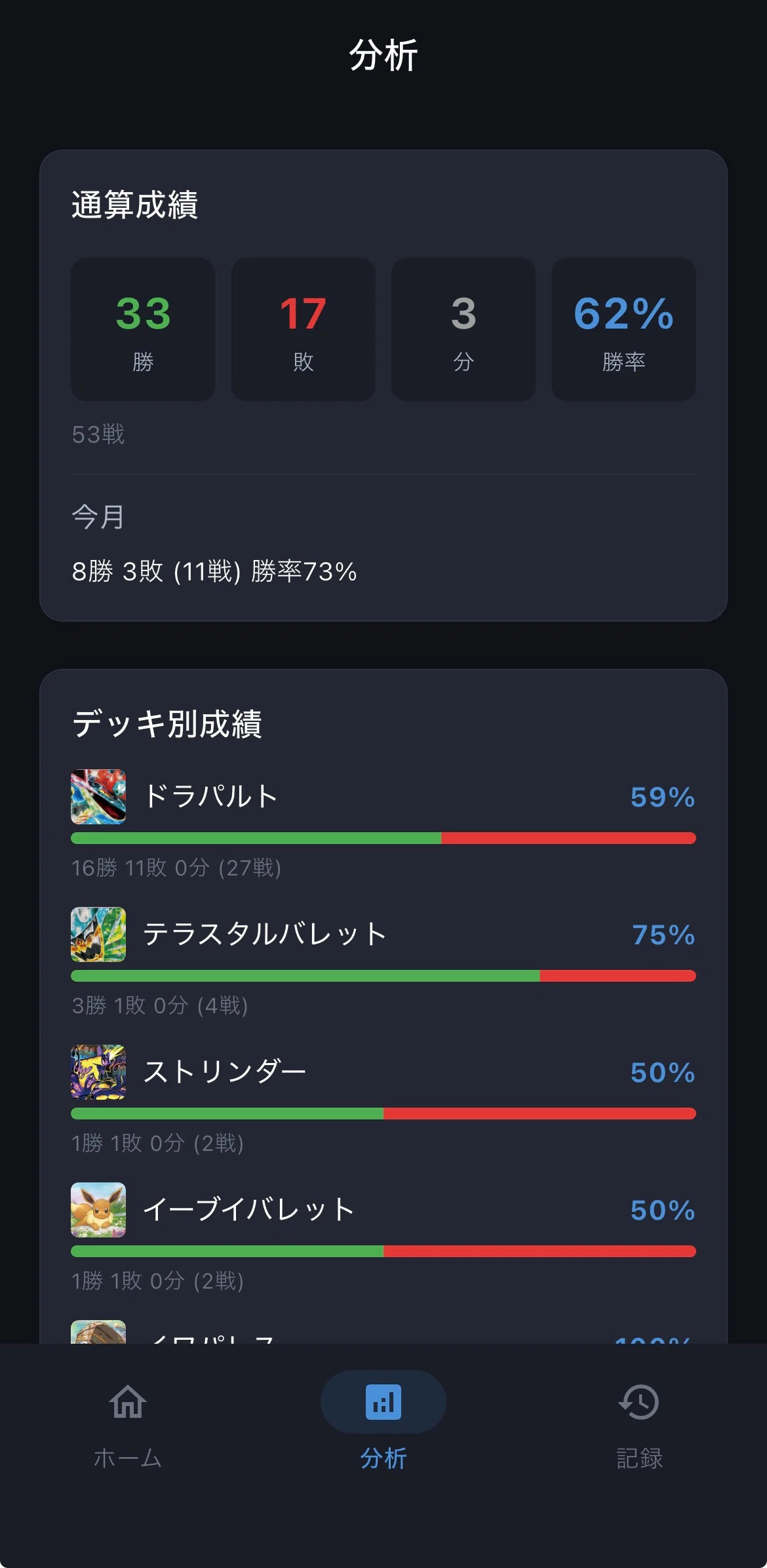Open the イーブイバレット deck name
767x1568 pixels.
click(x=249, y=1210)
